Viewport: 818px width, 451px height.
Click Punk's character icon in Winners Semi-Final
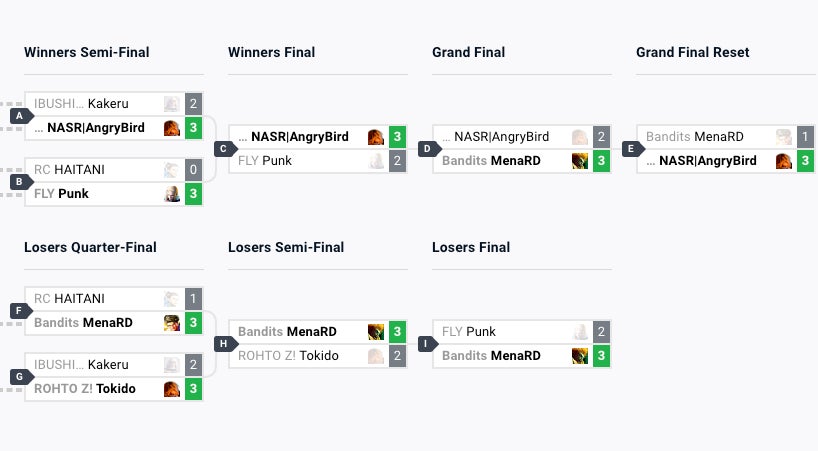(172, 194)
